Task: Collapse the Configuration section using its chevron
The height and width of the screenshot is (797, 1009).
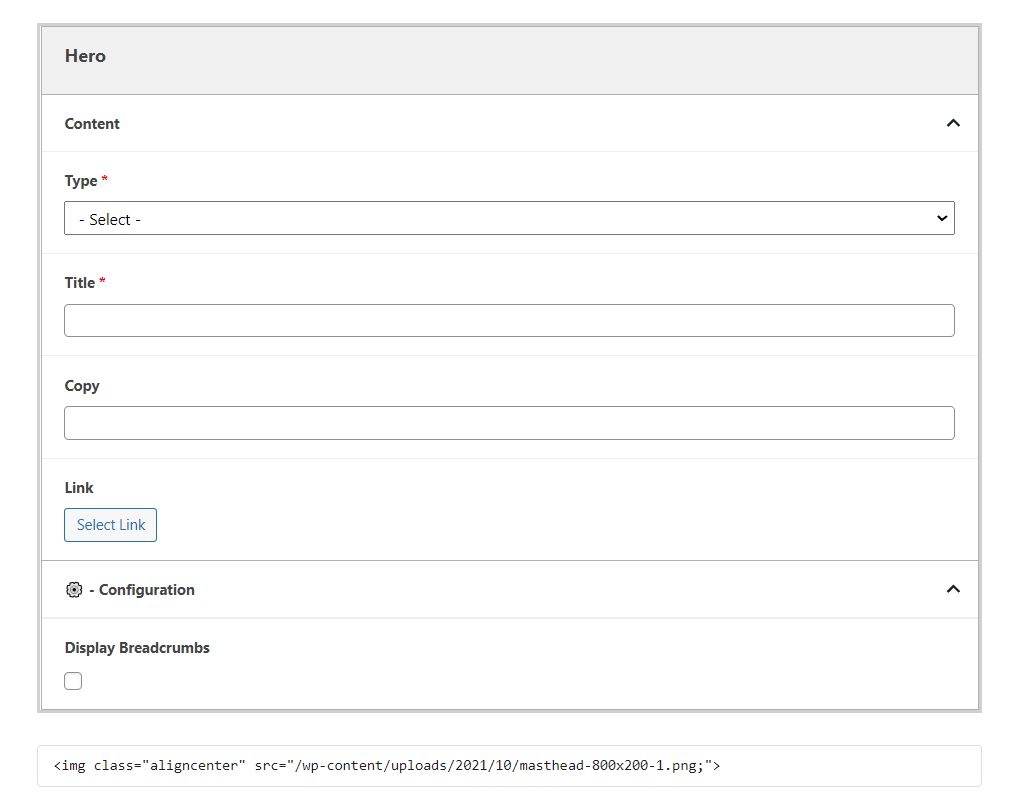Action: 952,589
